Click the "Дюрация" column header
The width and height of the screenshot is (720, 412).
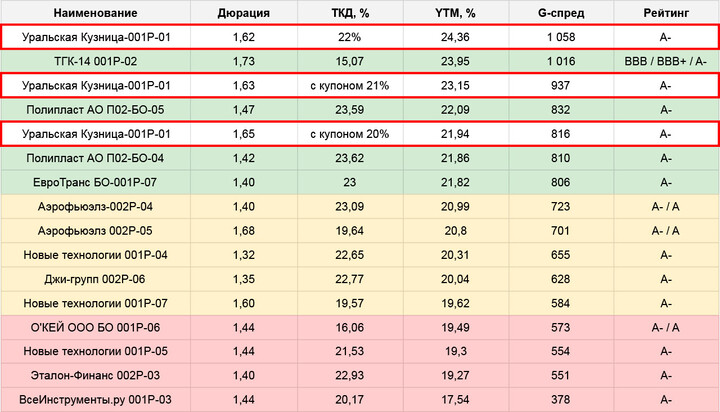click(x=243, y=13)
